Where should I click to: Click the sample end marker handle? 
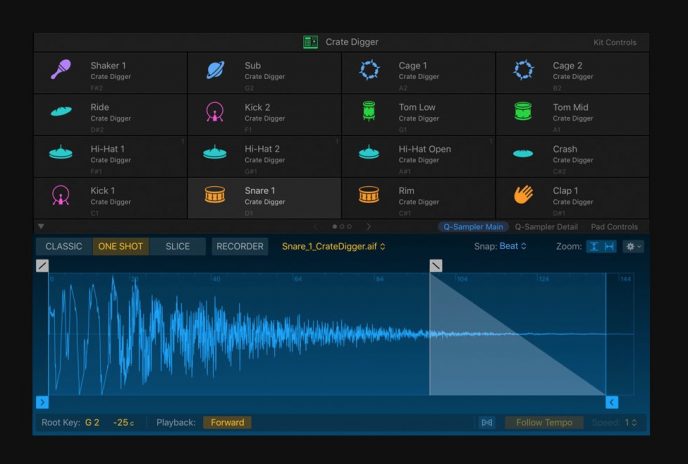tap(612, 402)
